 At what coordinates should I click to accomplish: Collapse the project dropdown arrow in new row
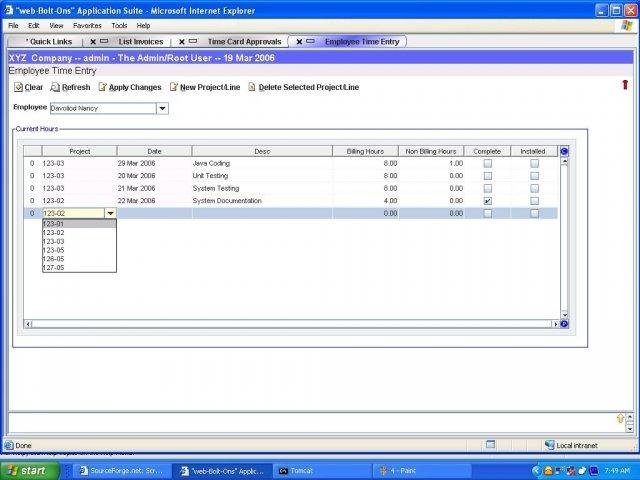110,213
